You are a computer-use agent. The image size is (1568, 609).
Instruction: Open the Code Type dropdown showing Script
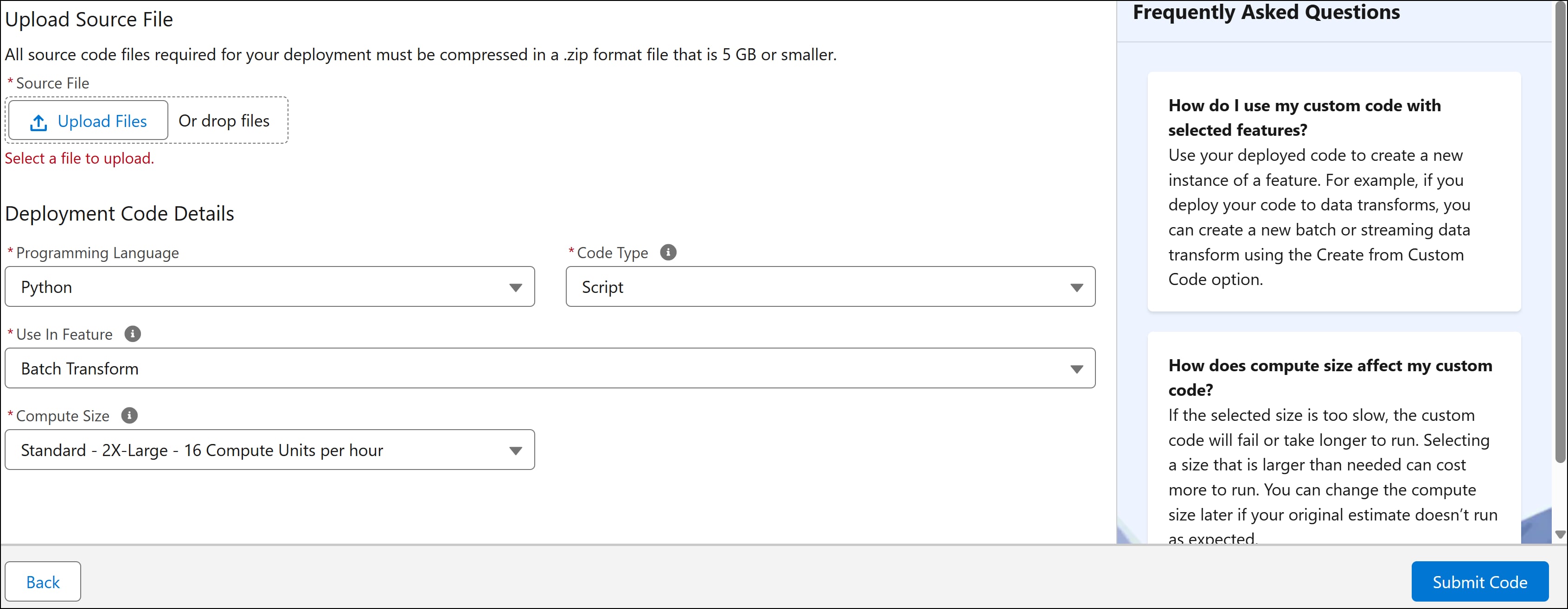click(1076, 286)
